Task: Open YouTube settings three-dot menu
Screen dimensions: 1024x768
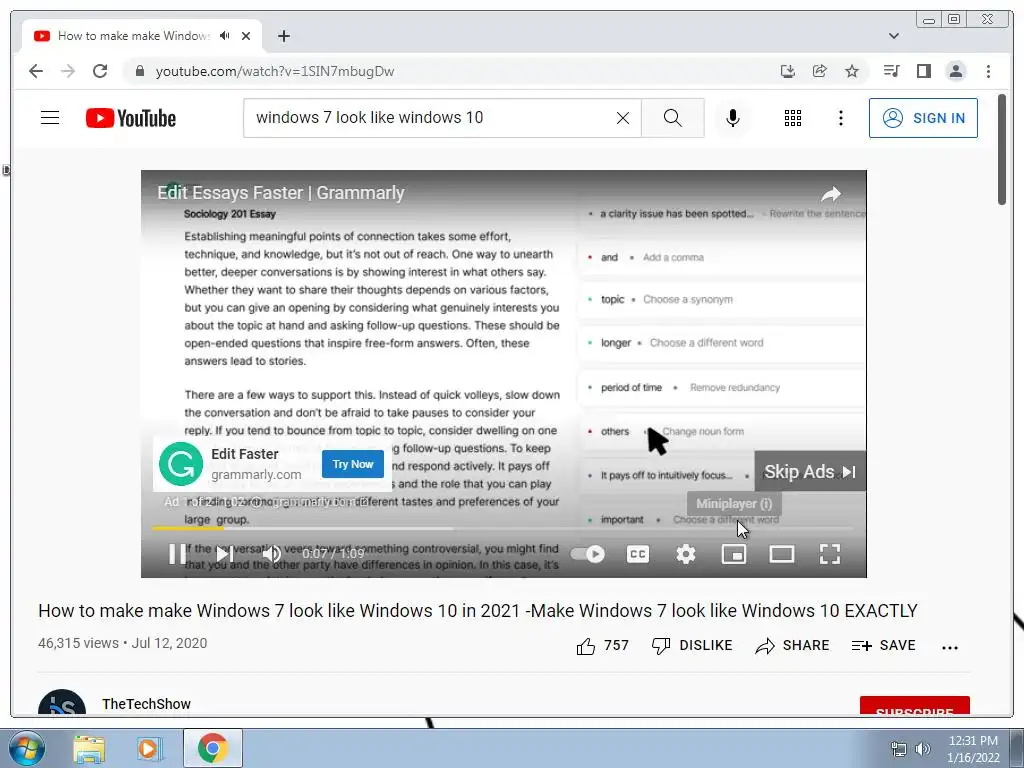Action: [841, 118]
